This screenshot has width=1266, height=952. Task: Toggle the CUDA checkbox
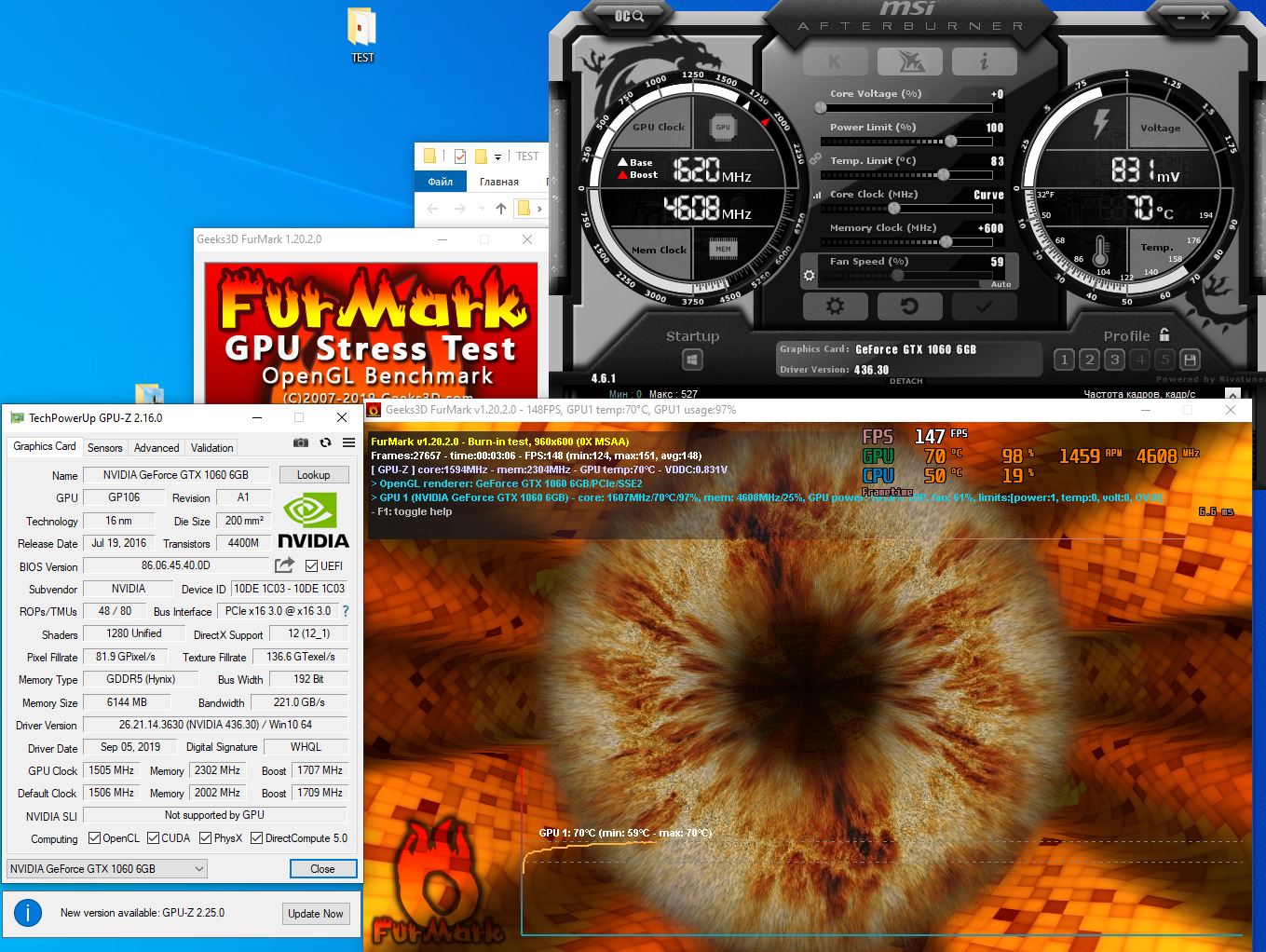[x=153, y=838]
